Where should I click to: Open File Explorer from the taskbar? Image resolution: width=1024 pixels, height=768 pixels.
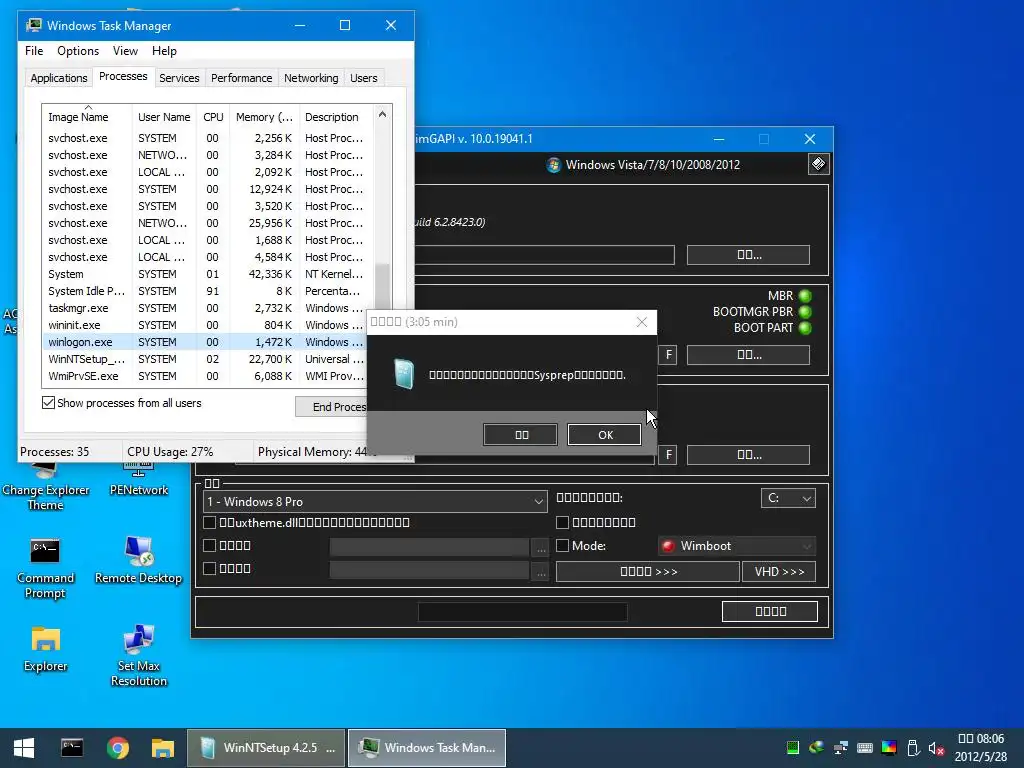pyautogui.click(x=163, y=748)
